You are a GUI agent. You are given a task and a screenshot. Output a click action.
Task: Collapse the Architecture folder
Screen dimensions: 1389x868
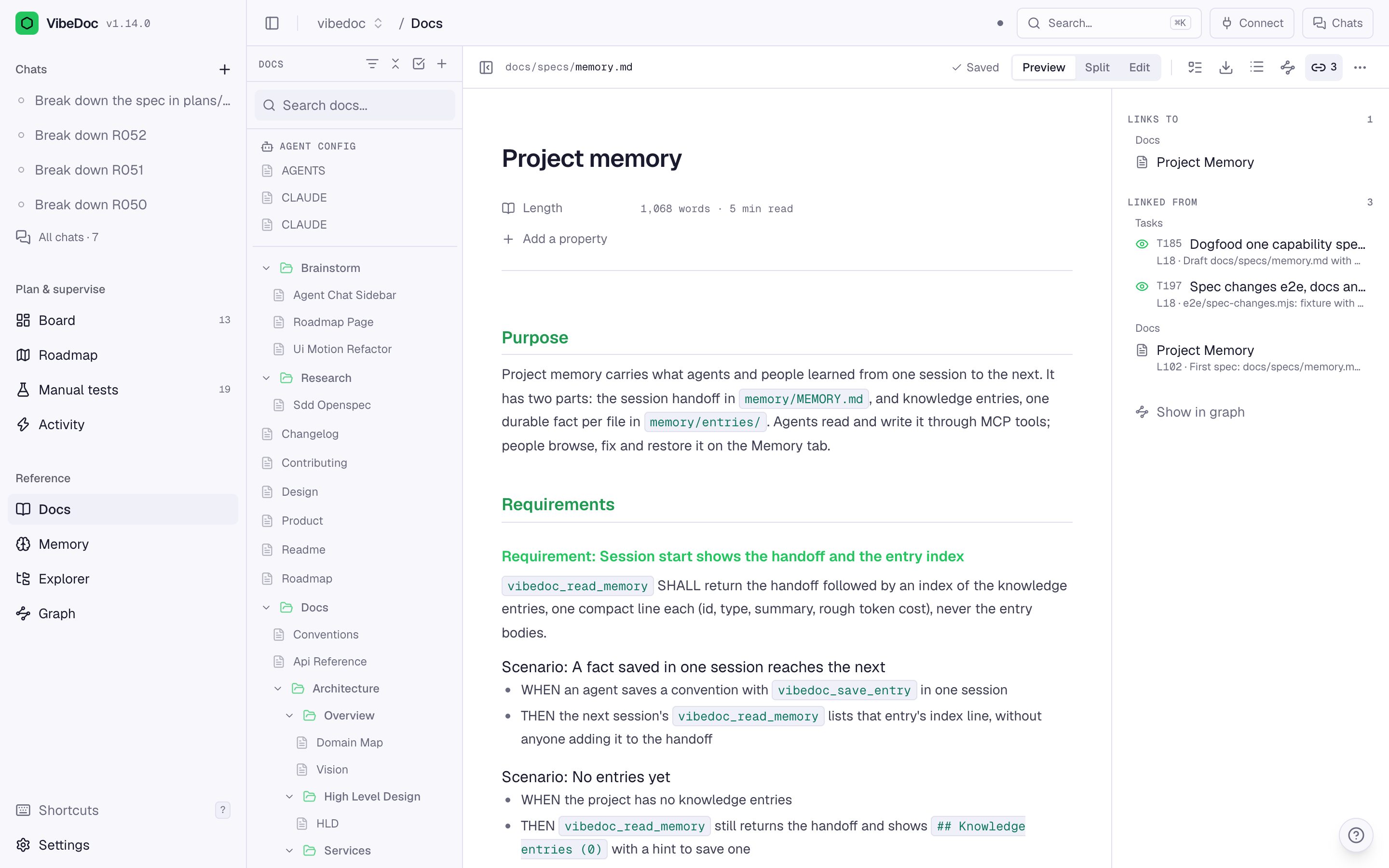pyautogui.click(x=278, y=688)
